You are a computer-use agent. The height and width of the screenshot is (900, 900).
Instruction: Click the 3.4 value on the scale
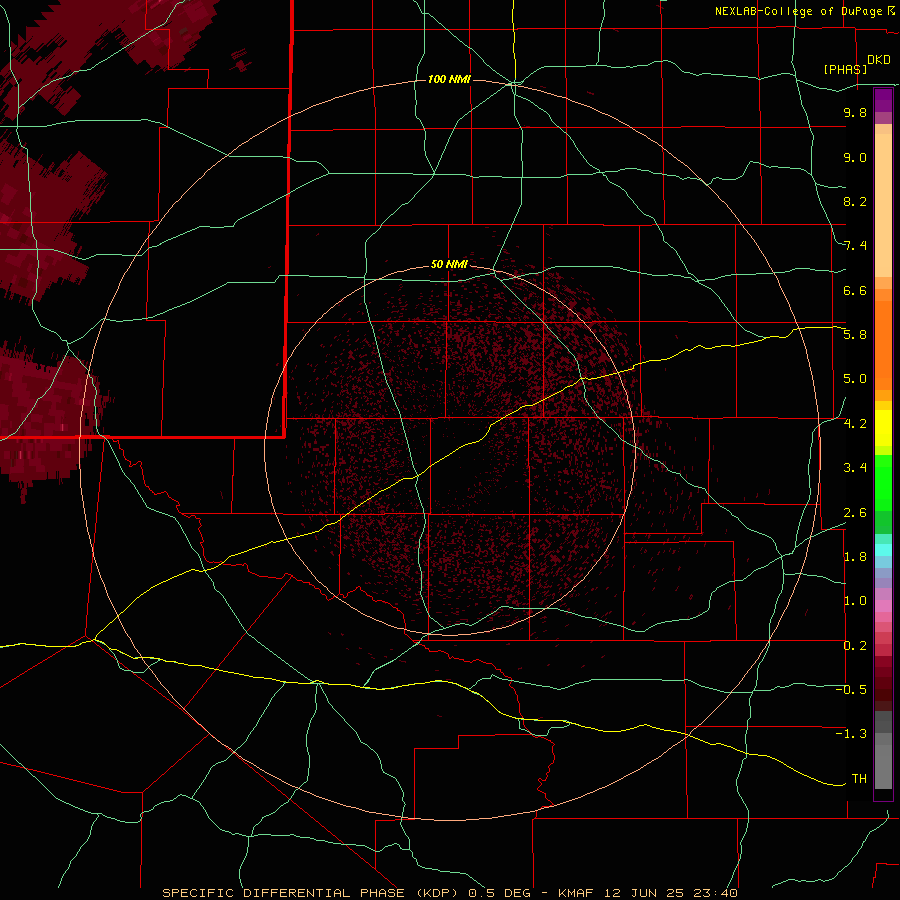pyautogui.click(x=855, y=468)
